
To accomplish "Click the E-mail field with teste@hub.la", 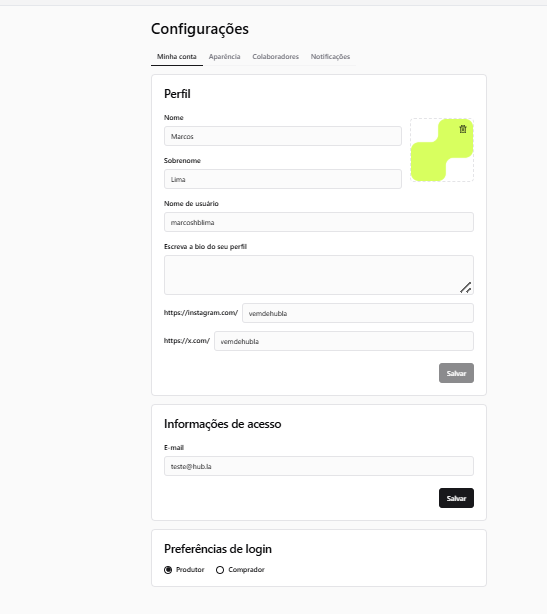I will tap(319, 466).
